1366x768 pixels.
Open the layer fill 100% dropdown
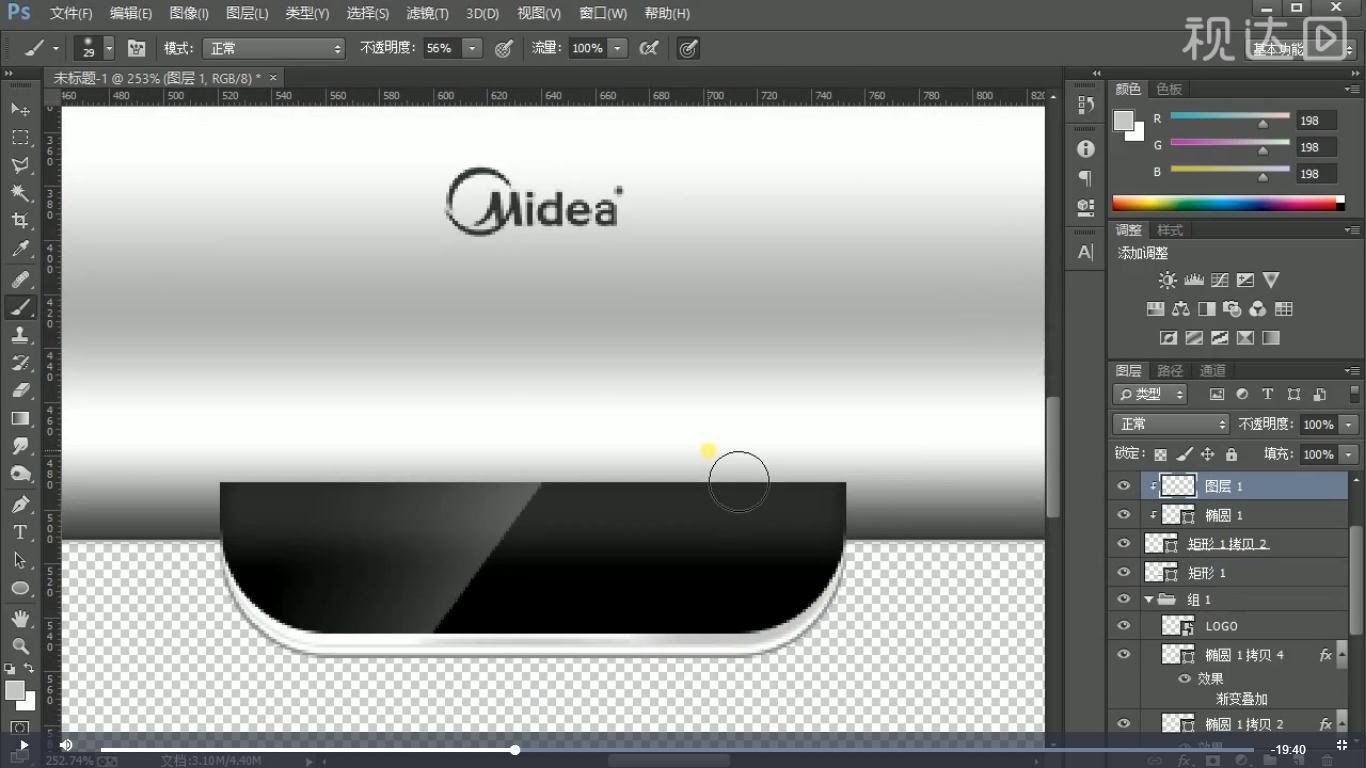[x=1349, y=454]
